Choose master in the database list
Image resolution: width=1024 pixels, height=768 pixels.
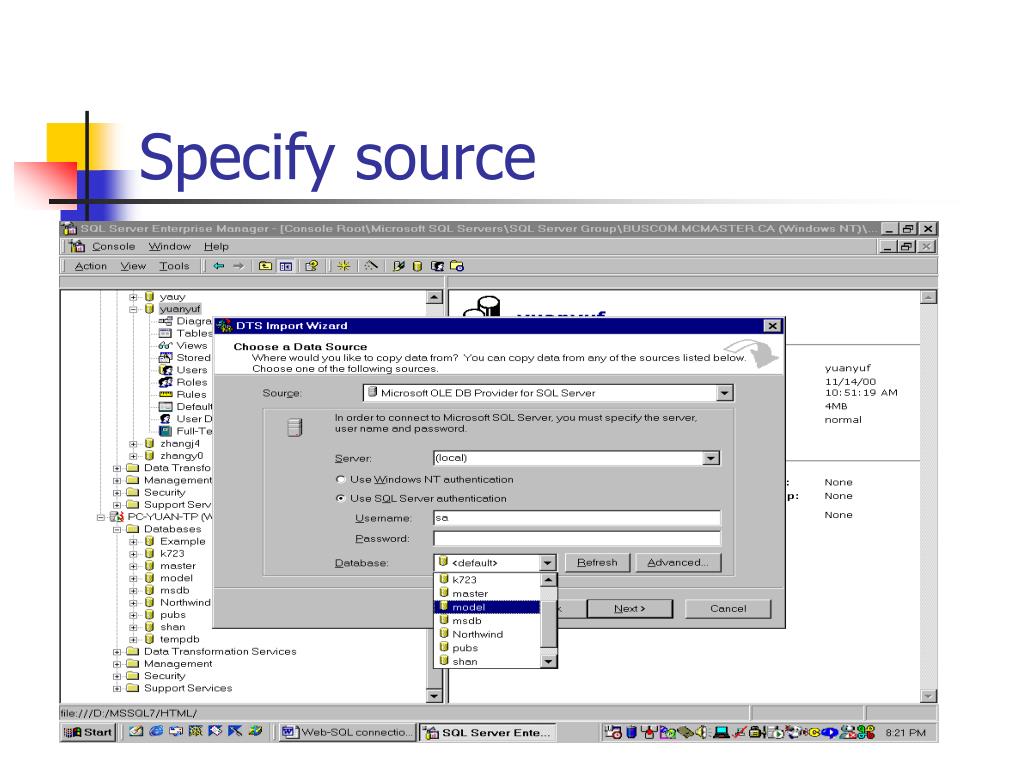[x=487, y=594]
